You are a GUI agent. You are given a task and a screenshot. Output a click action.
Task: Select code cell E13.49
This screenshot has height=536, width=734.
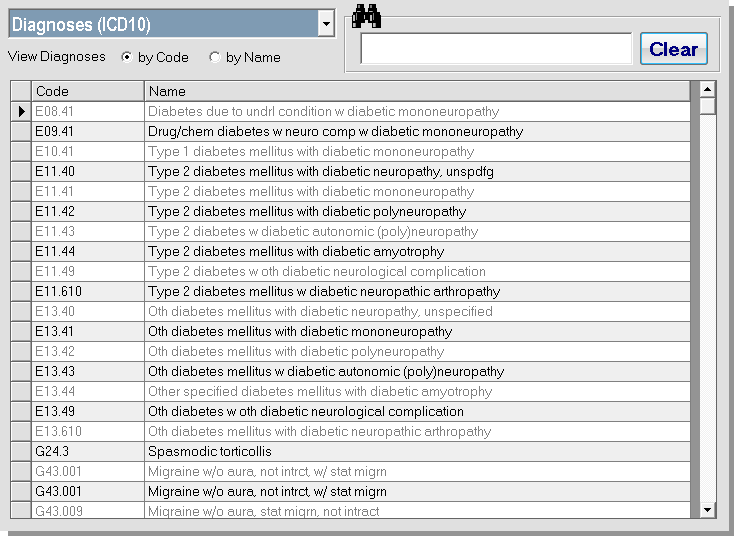88,411
